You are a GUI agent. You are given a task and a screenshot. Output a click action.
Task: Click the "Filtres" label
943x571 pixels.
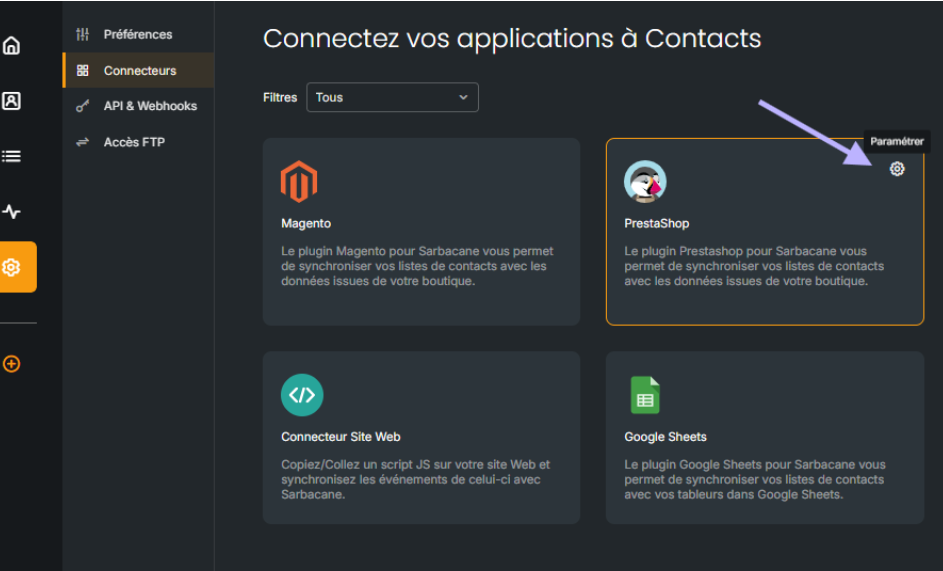(x=280, y=97)
